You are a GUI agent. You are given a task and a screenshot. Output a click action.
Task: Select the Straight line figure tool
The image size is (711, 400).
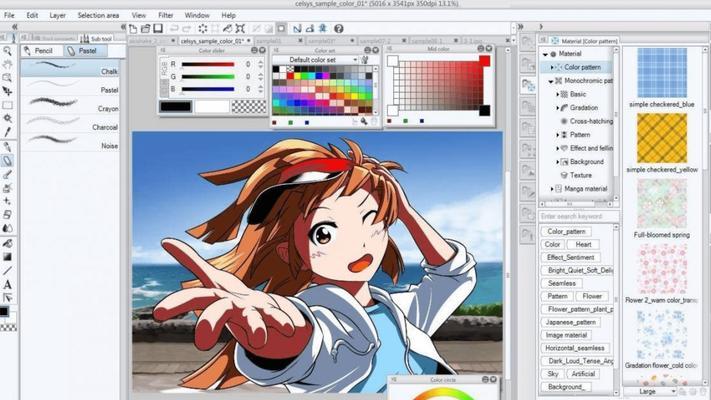pyautogui.click(x=7, y=271)
